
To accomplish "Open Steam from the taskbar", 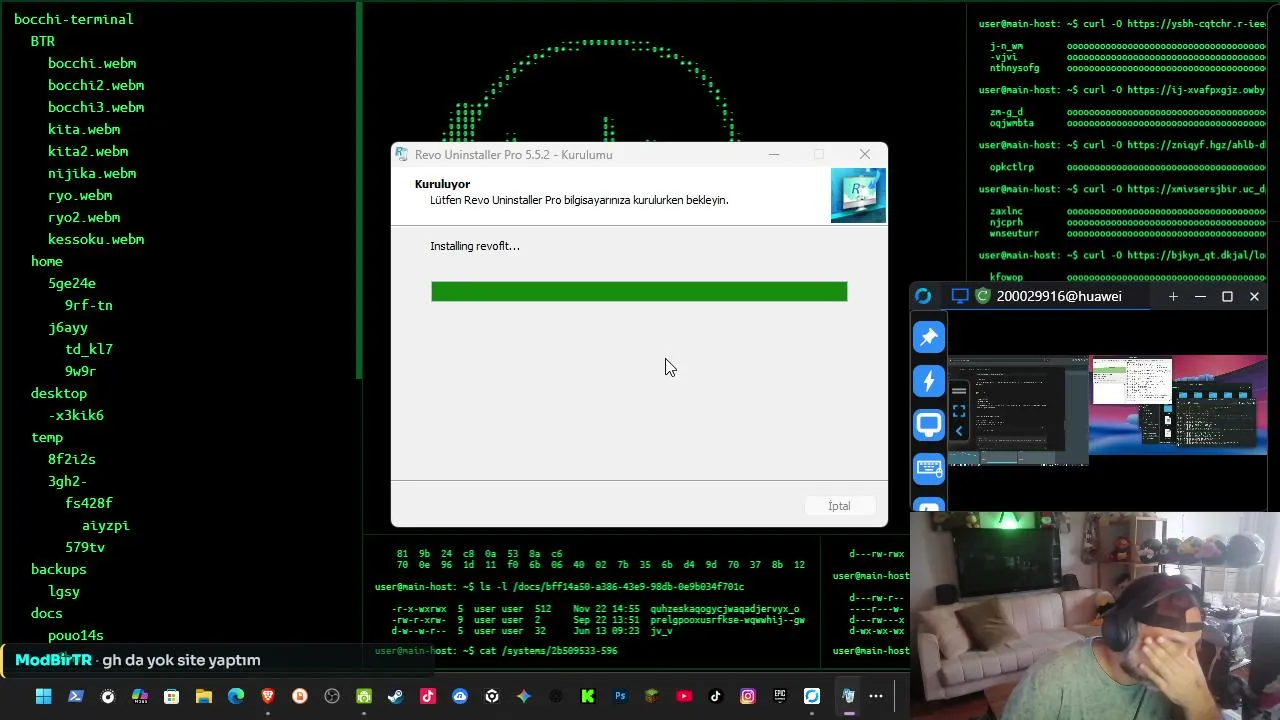I will (x=396, y=696).
